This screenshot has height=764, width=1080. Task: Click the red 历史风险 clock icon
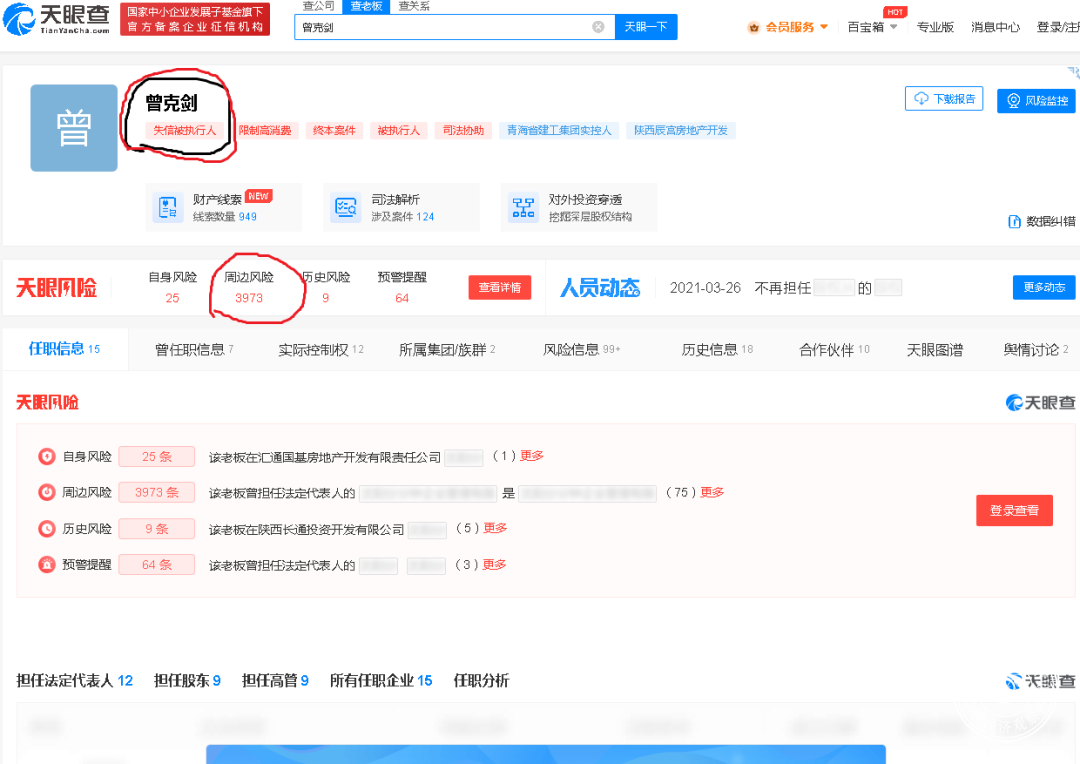47,528
